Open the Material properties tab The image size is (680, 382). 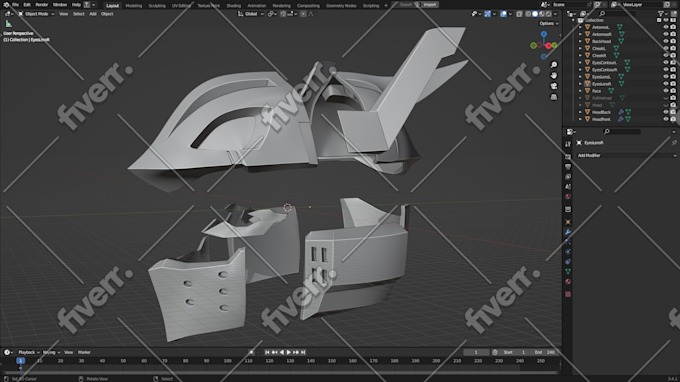pos(568,282)
